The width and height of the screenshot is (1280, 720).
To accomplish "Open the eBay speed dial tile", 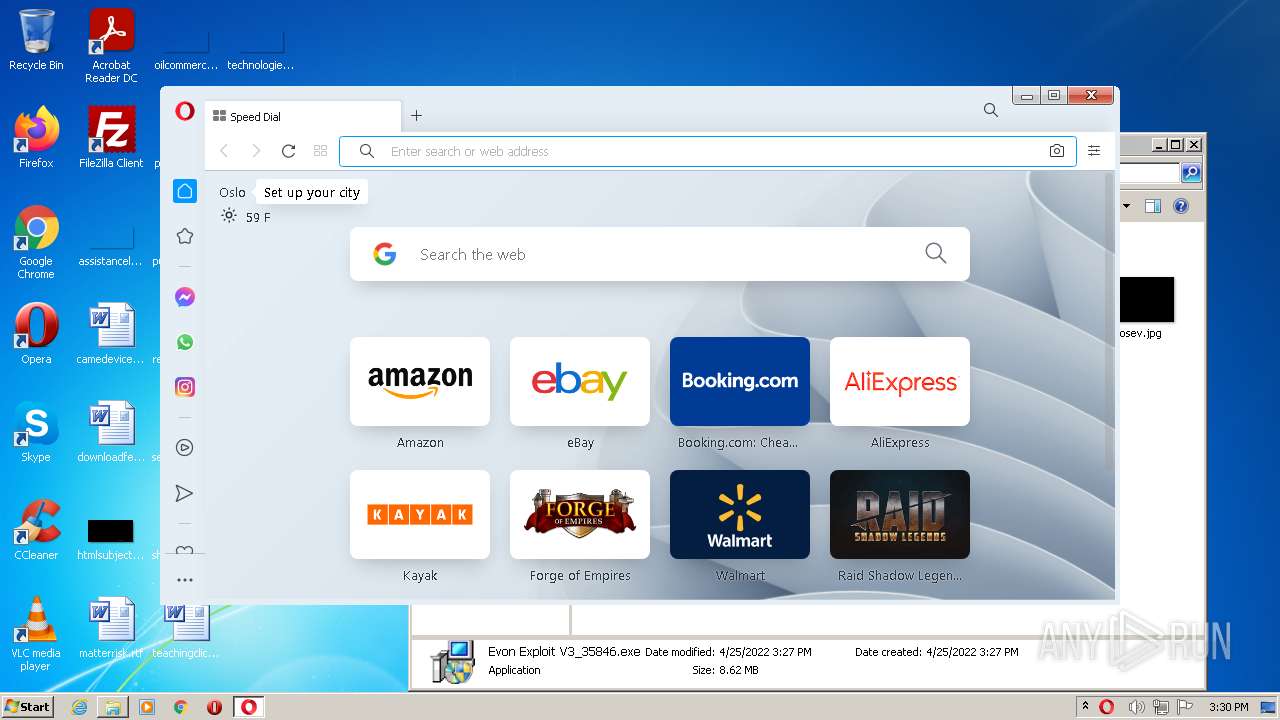I will pos(580,382).
